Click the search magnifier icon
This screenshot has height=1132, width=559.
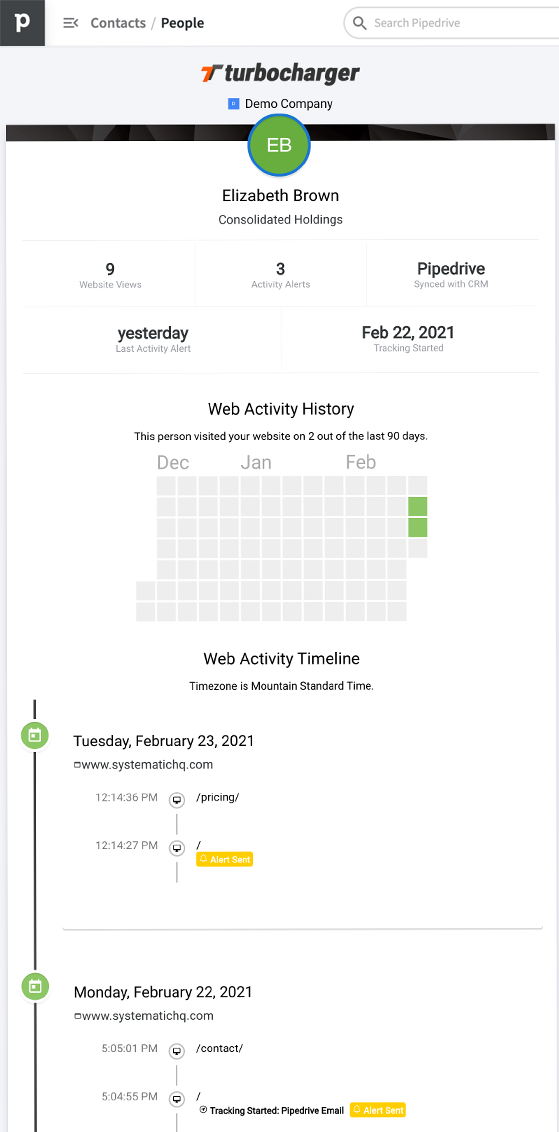pyautogui.click(x=359, y=23)
